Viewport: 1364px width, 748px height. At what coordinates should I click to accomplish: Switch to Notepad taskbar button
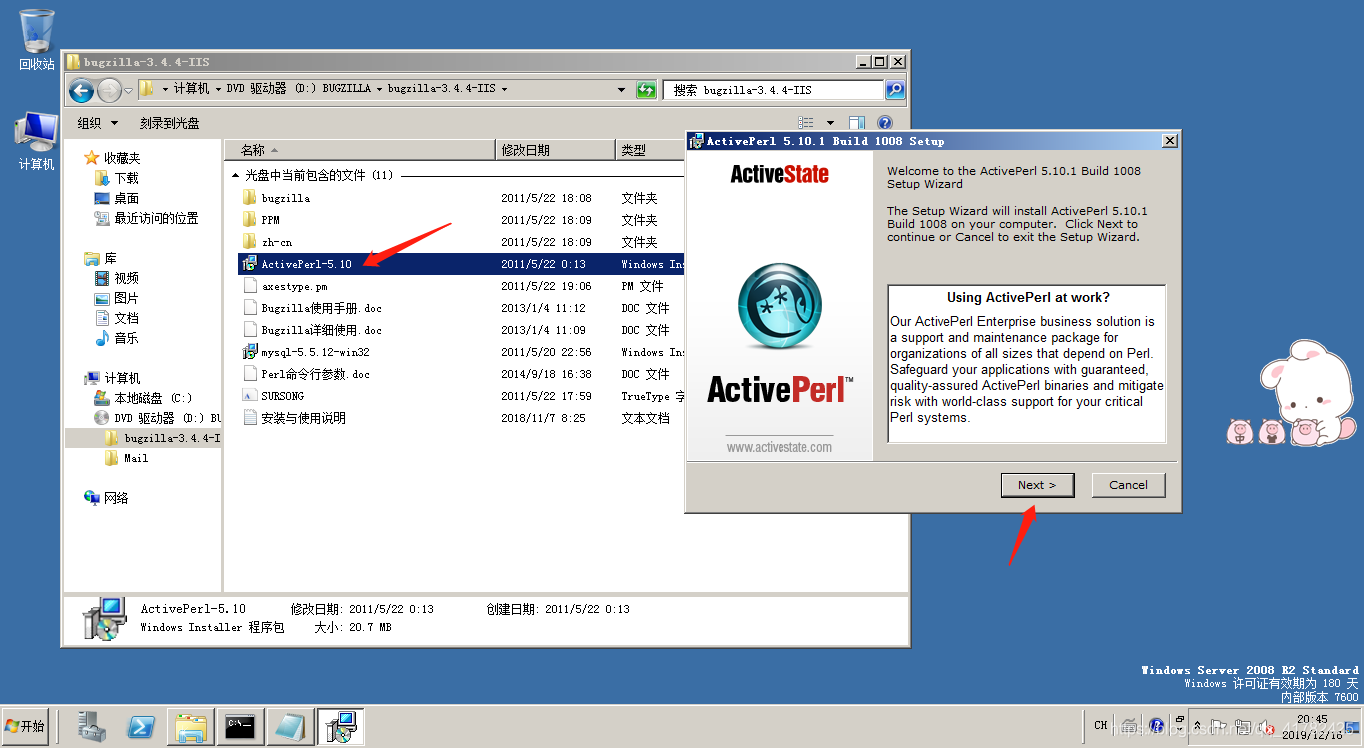[x=292, y=727]
